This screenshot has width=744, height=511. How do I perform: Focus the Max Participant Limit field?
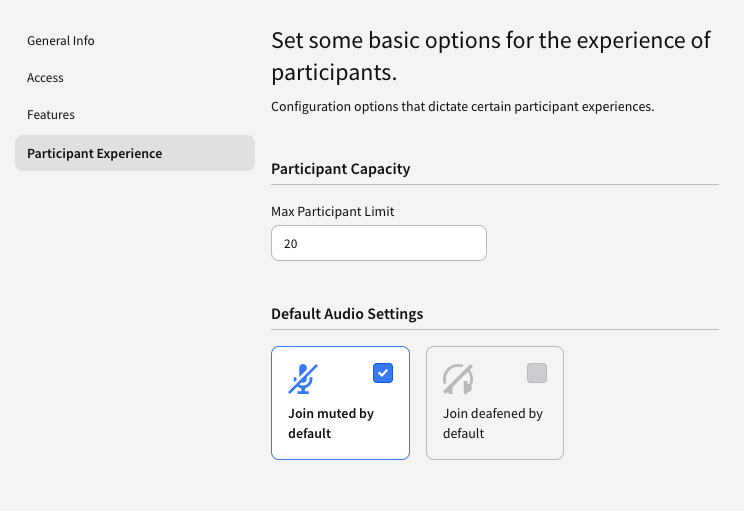[379, 243]
